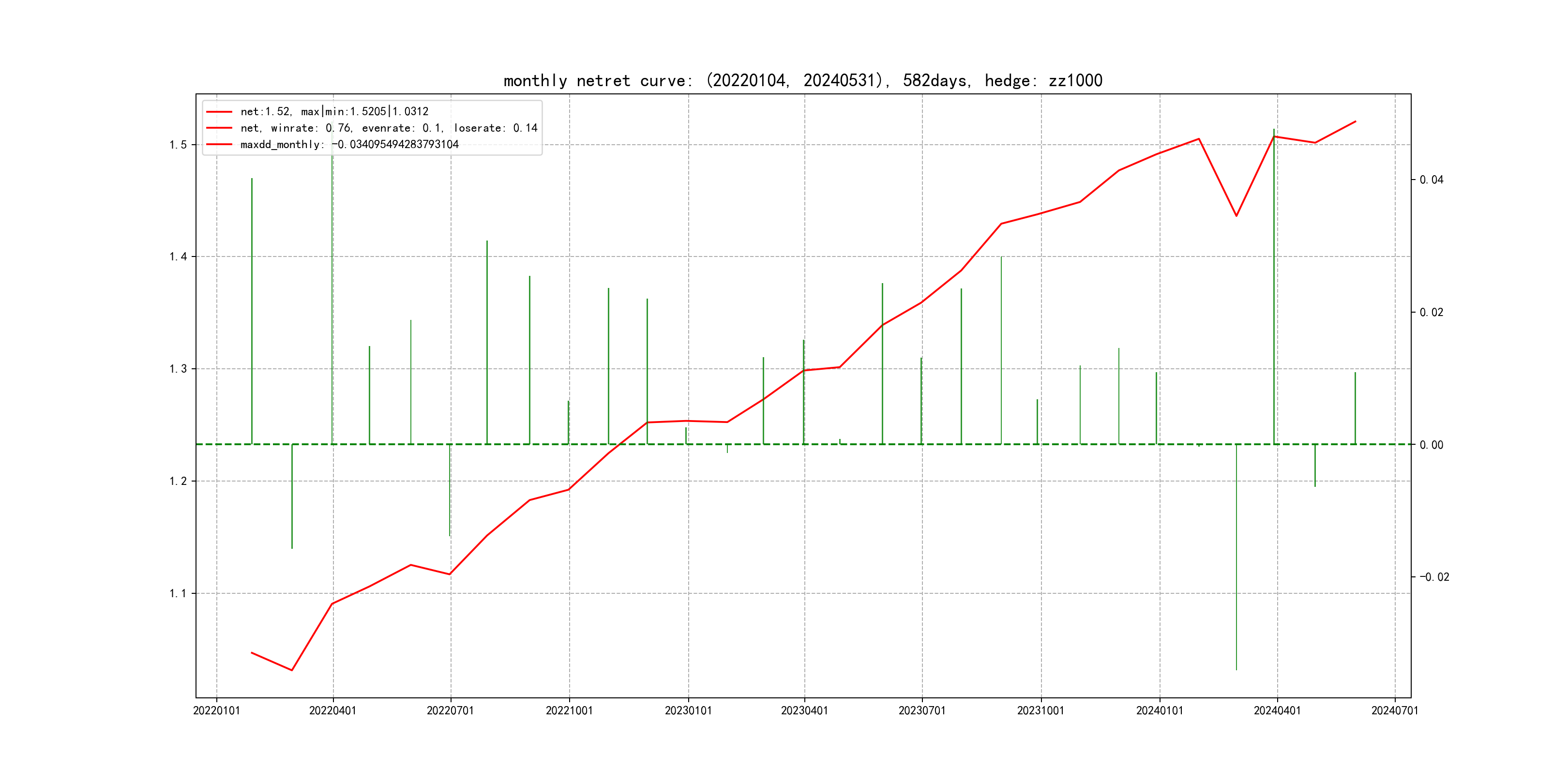Click the 20221001 x-axis tick label
The width and height of the screenshot is (1568, 784).
click(569, 710)
